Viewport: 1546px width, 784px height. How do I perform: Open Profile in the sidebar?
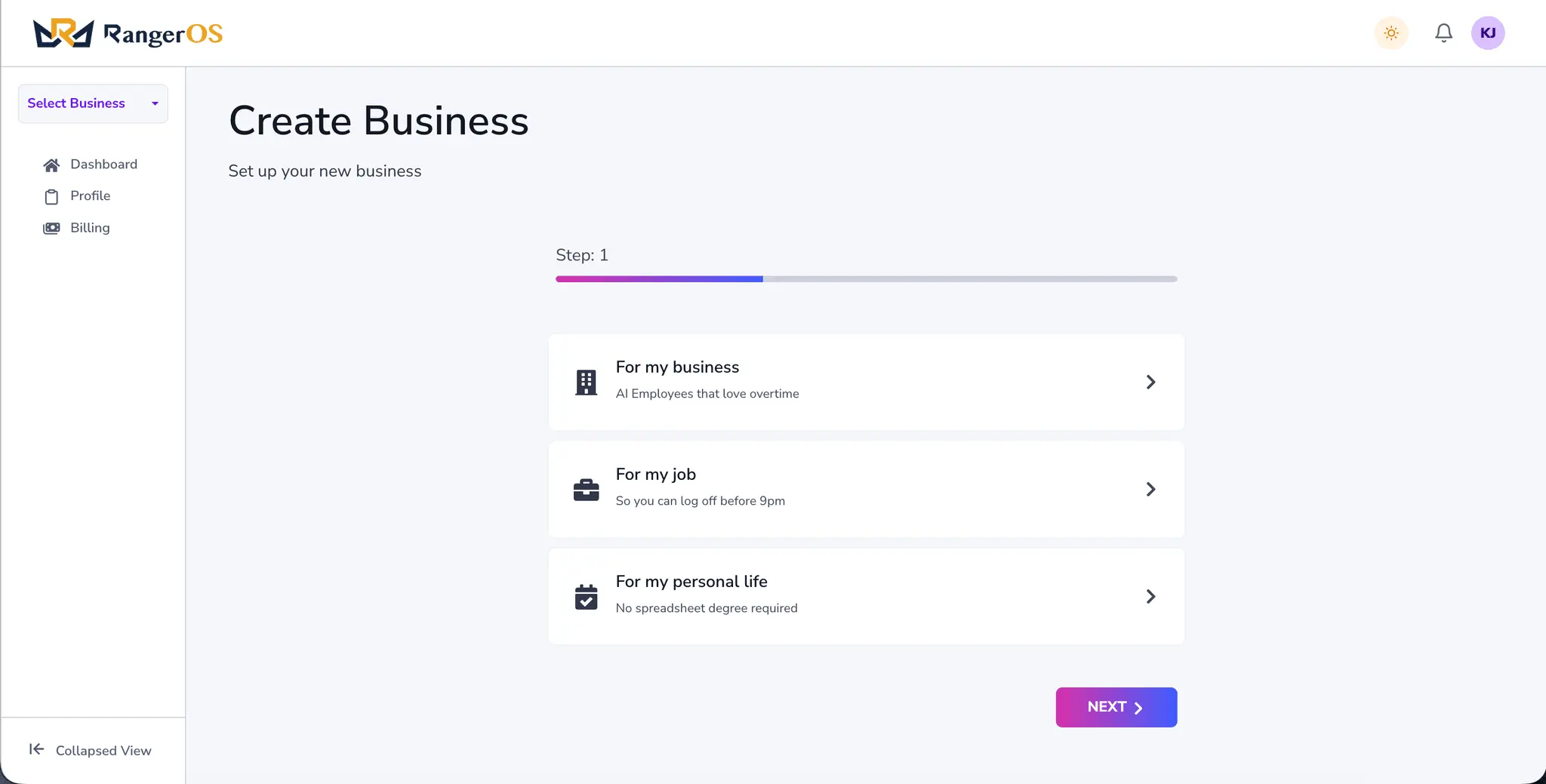pos(90,196)
